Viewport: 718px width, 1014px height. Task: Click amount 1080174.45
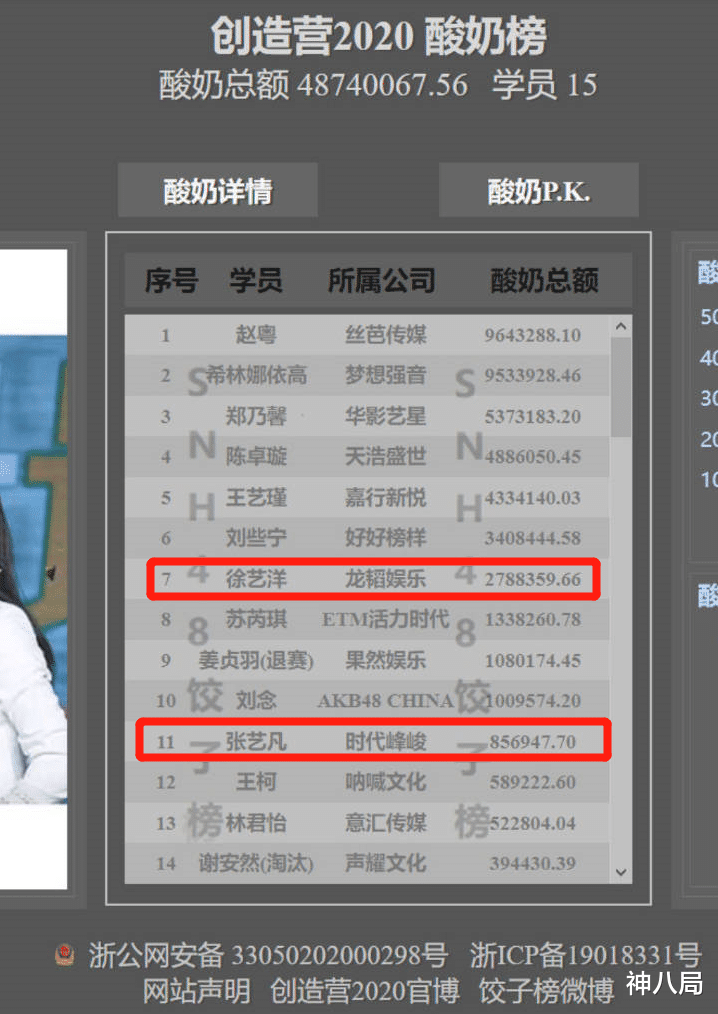click(532, 660)
